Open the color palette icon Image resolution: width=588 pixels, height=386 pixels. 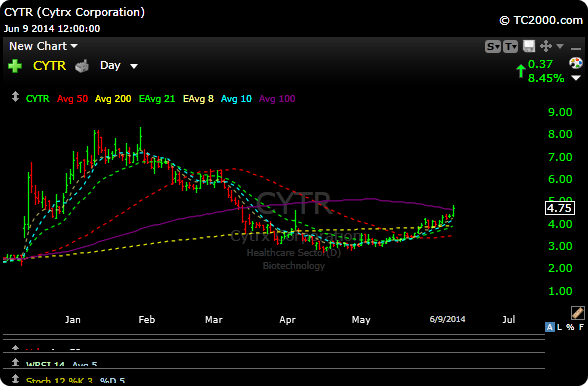[x=576, y=63]
